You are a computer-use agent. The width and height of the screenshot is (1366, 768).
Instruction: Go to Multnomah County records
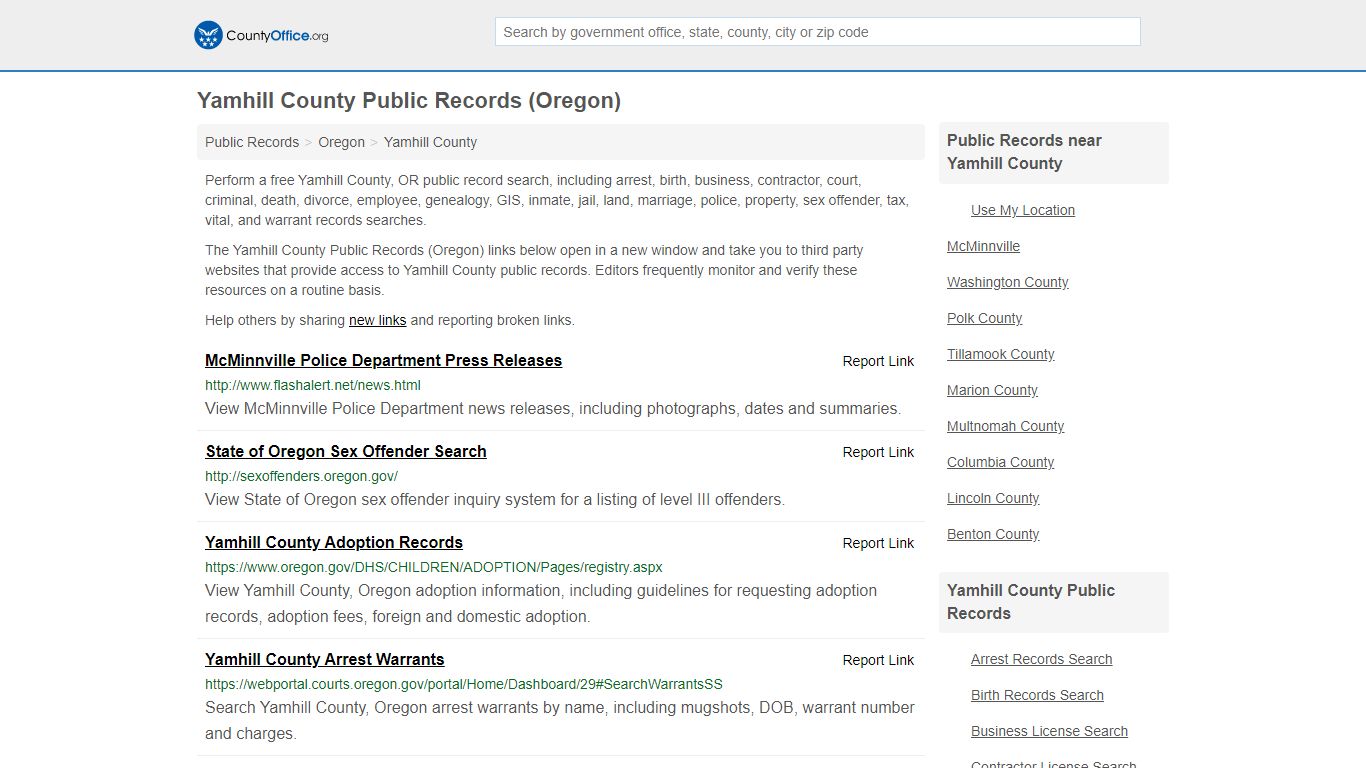click(1005, 426)
